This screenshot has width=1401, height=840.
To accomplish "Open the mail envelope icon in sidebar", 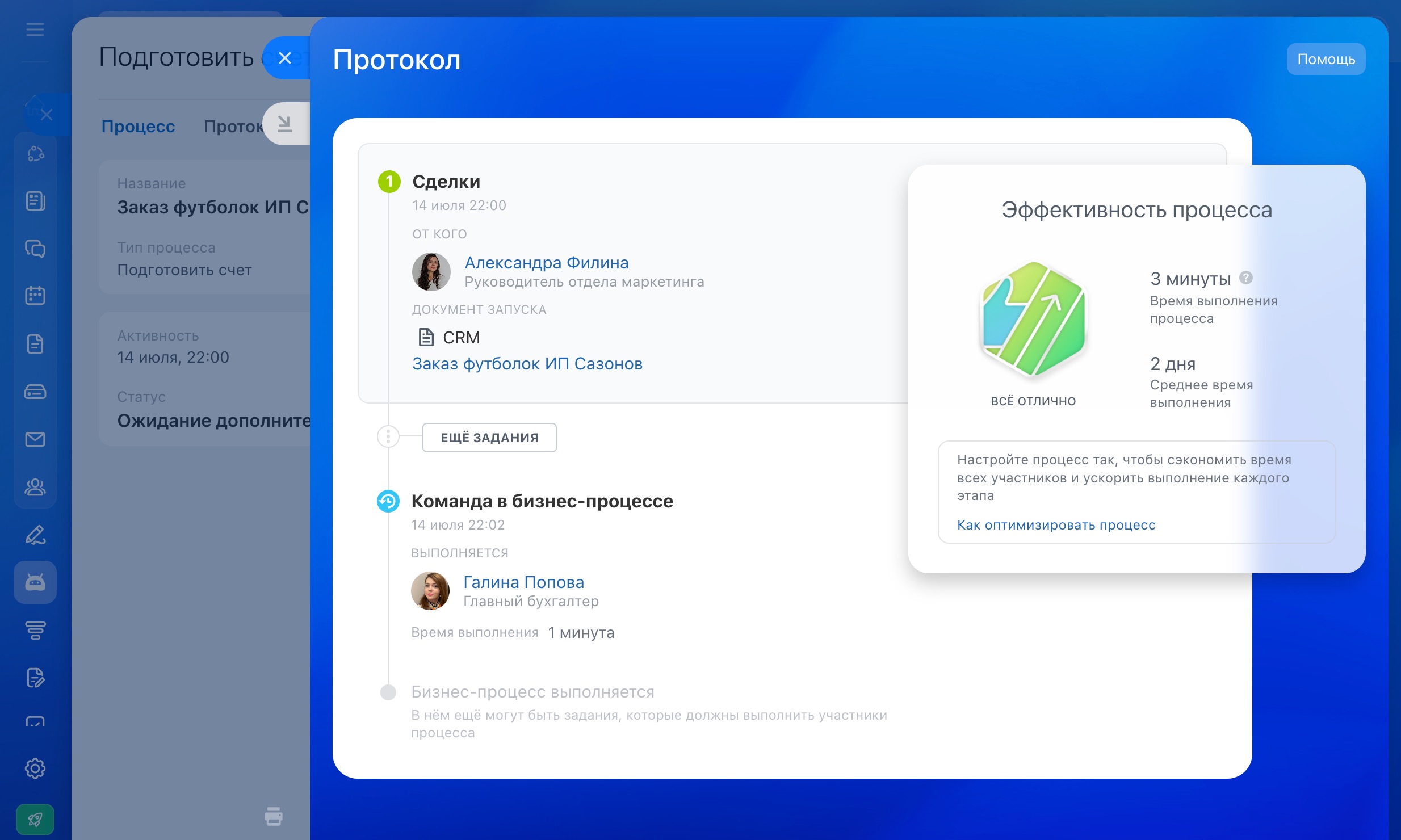I will [35, 439].
